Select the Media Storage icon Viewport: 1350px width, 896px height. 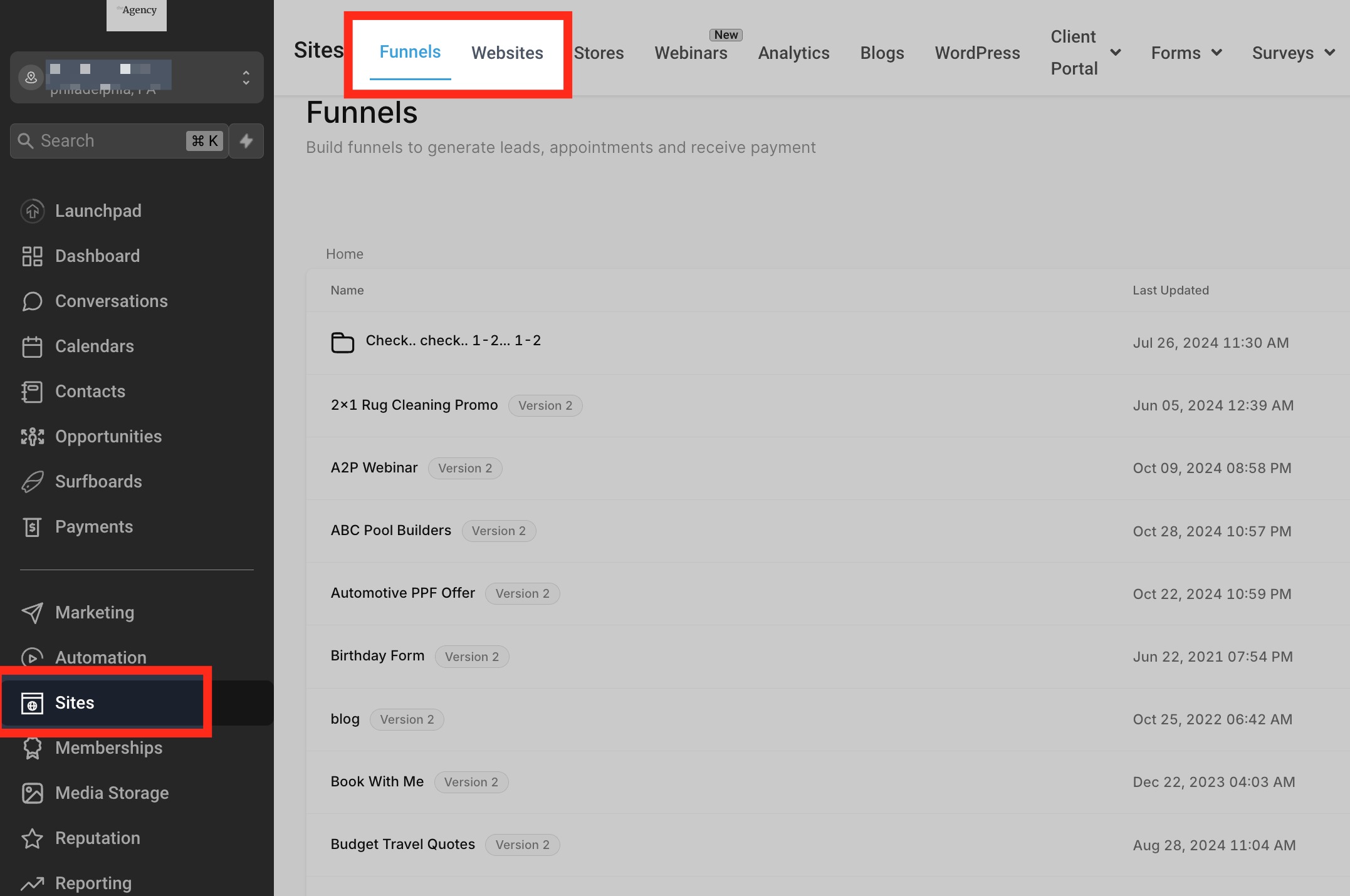33,793
